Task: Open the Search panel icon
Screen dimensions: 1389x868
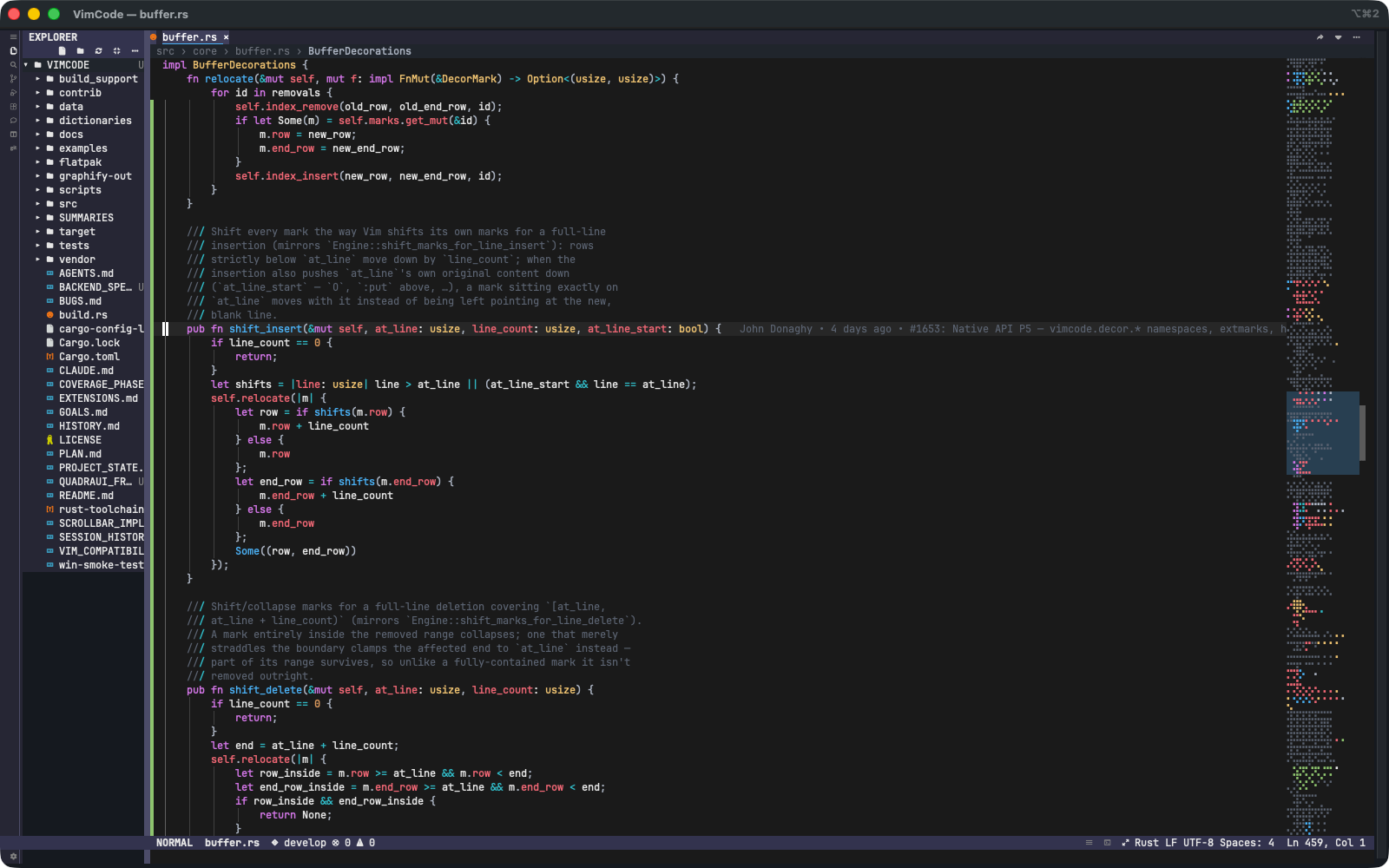Action: point(13,65)
